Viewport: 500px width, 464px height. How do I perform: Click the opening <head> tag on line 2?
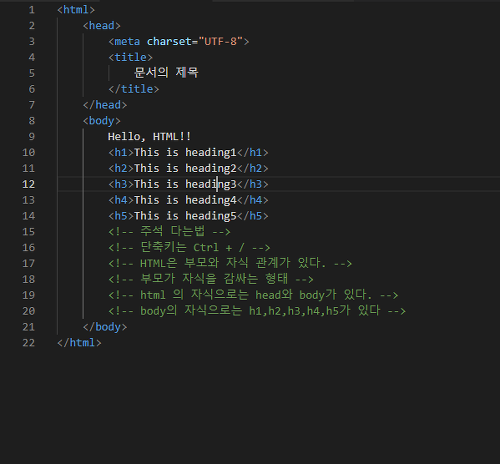pyautogui.click(x=102, y=26)
